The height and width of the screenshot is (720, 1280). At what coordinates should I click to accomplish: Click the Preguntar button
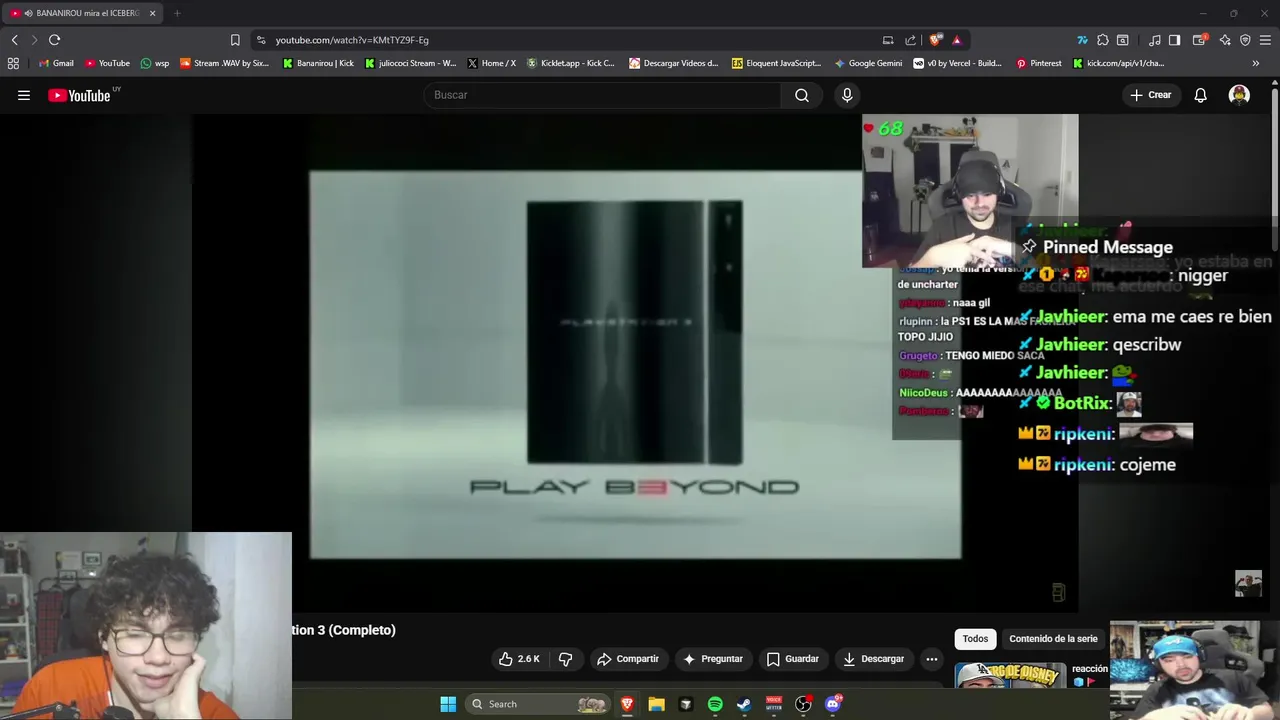coord(712,659)
